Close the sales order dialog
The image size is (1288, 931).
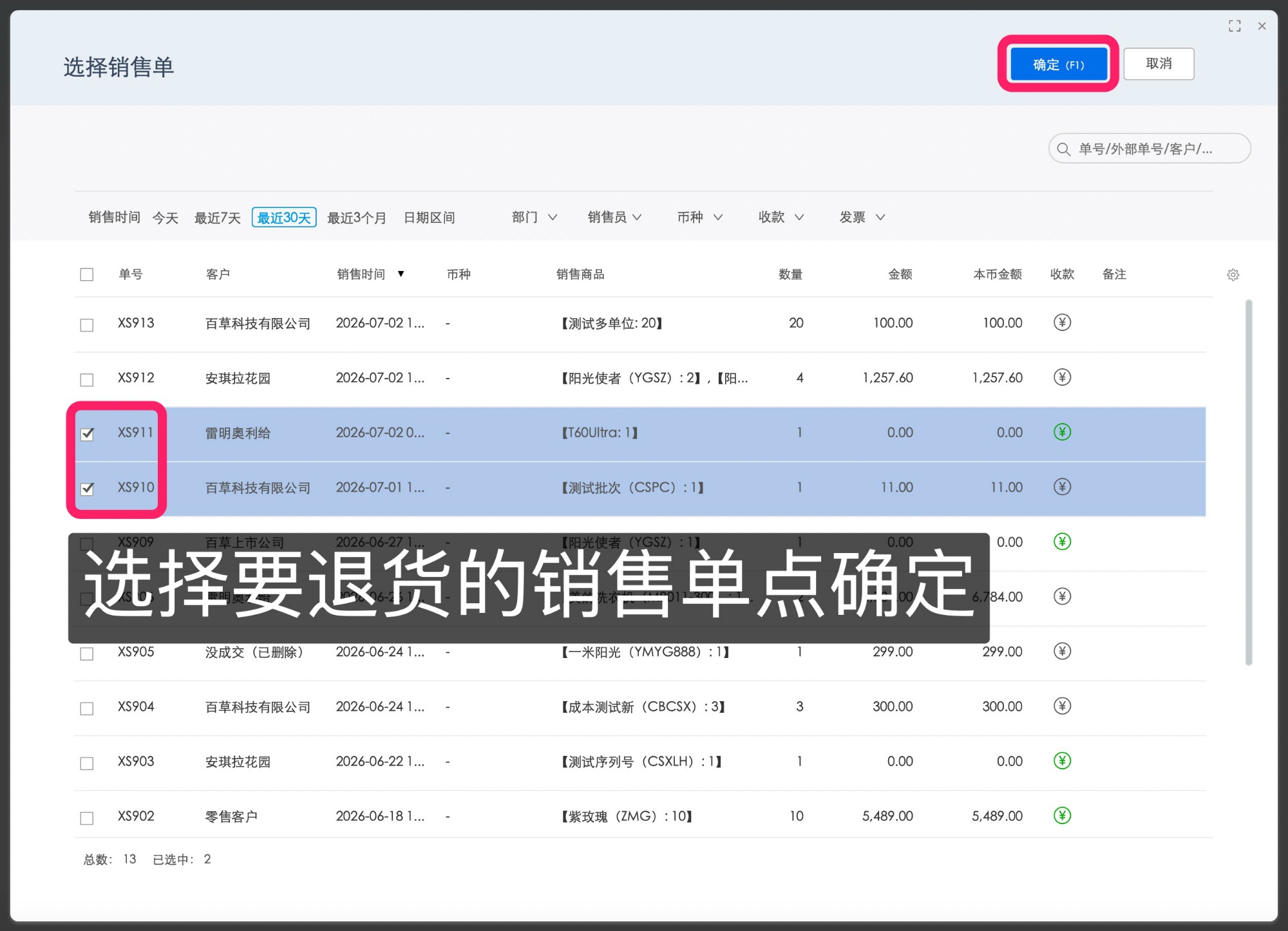coord(1262,26)
